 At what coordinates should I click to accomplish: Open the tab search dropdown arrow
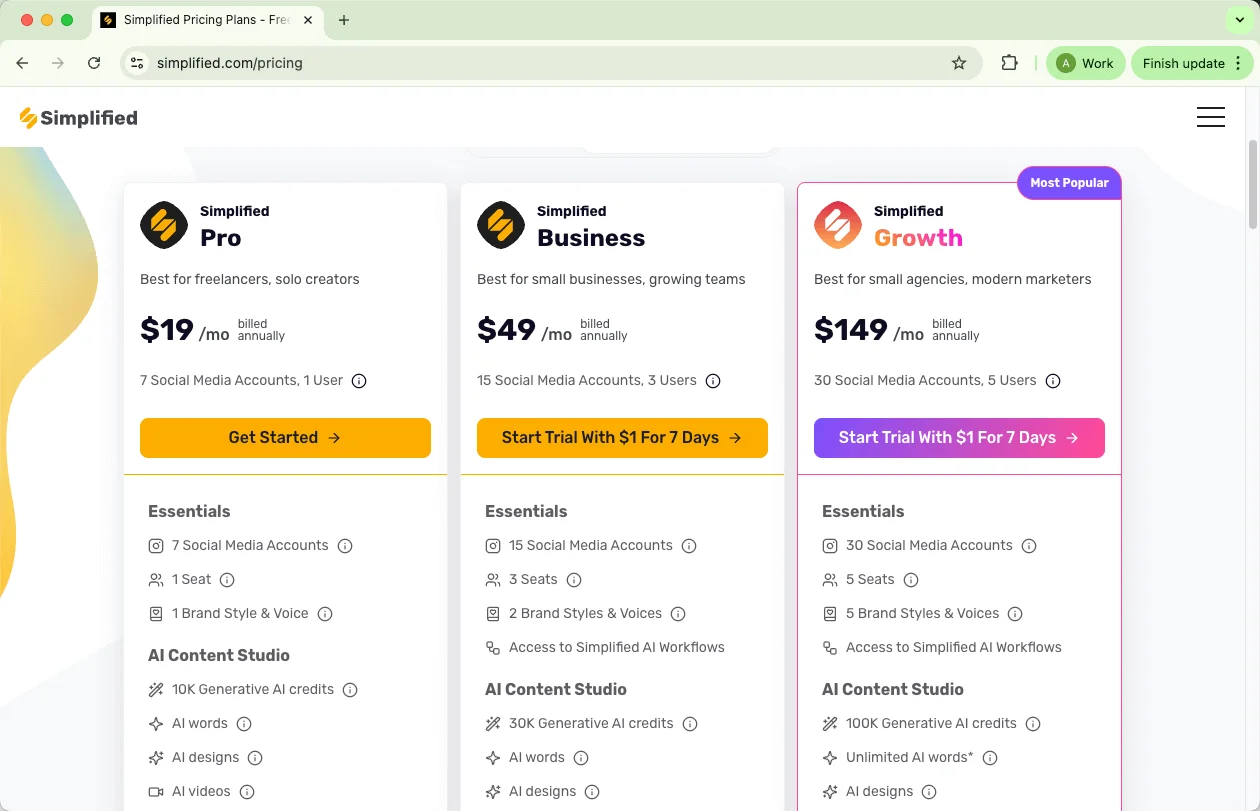click(1240, 20)
